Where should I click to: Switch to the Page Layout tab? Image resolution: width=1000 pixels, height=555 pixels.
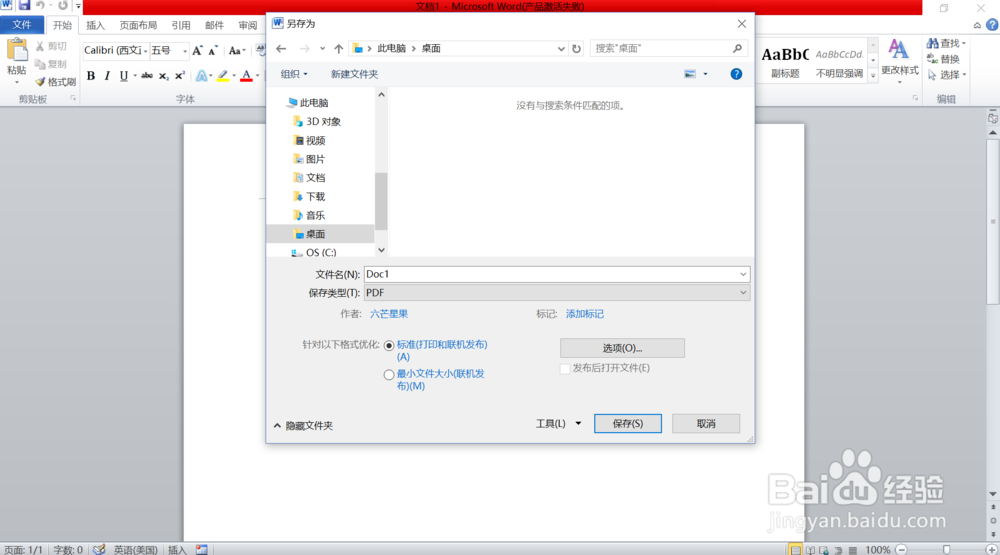pyautogui.click(x=138, y=26)
